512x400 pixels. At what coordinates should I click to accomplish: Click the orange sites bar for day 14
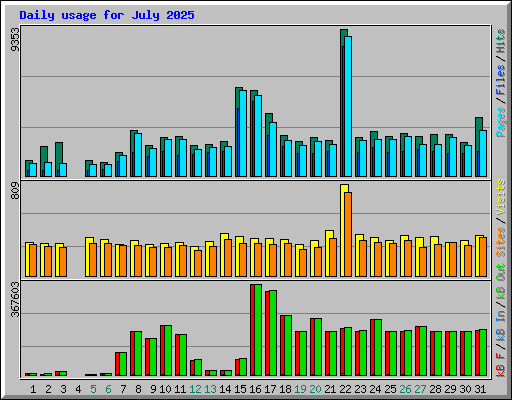[x=228, y=258]
